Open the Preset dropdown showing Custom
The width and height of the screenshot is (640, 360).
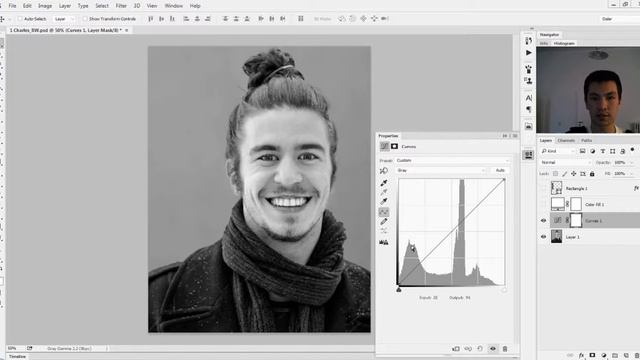(x=452, y=160)
